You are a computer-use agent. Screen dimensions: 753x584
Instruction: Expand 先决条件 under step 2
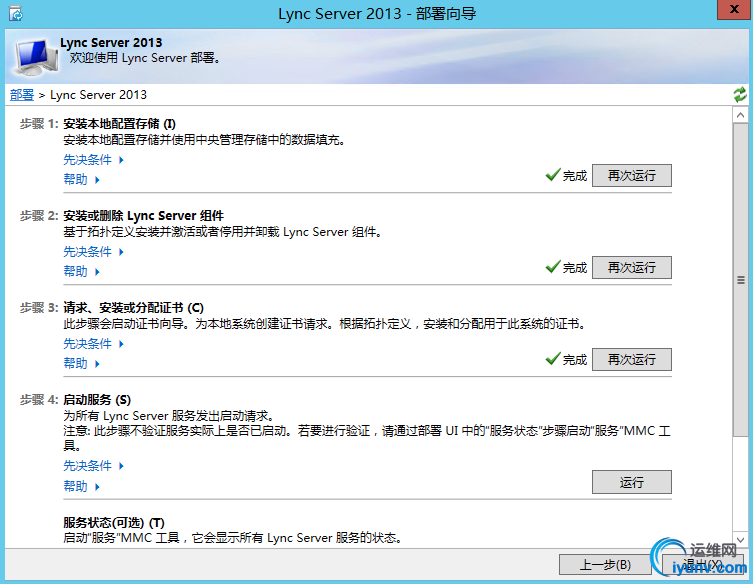(x=94, y=252)
